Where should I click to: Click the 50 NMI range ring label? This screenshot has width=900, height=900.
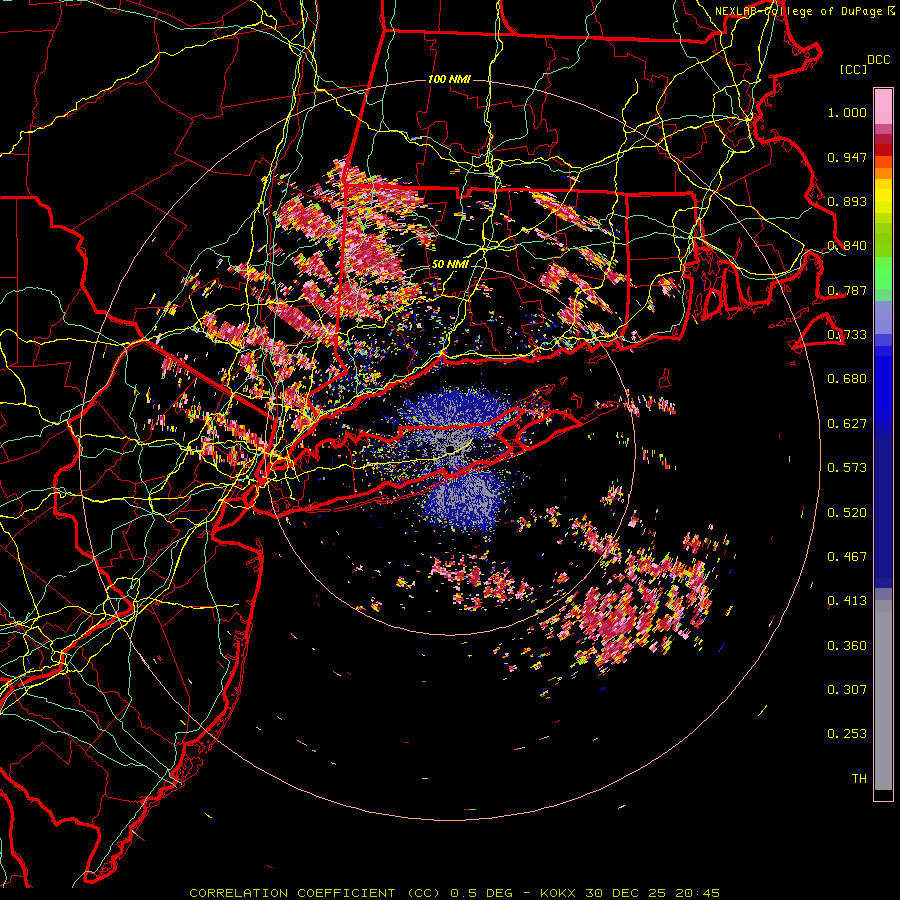click(450, 265)
